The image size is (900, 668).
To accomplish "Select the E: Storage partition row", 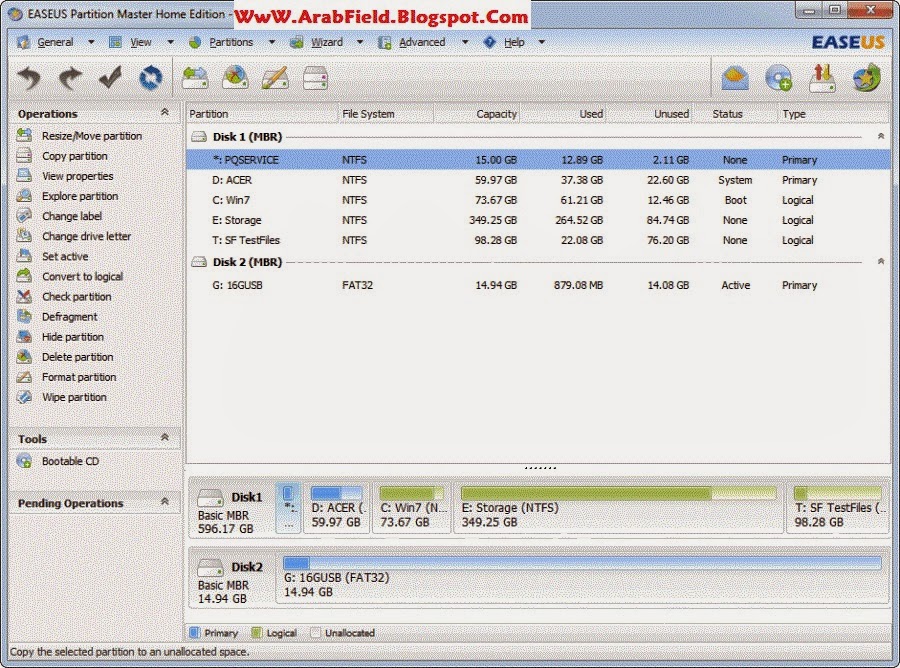I will 538,220.
